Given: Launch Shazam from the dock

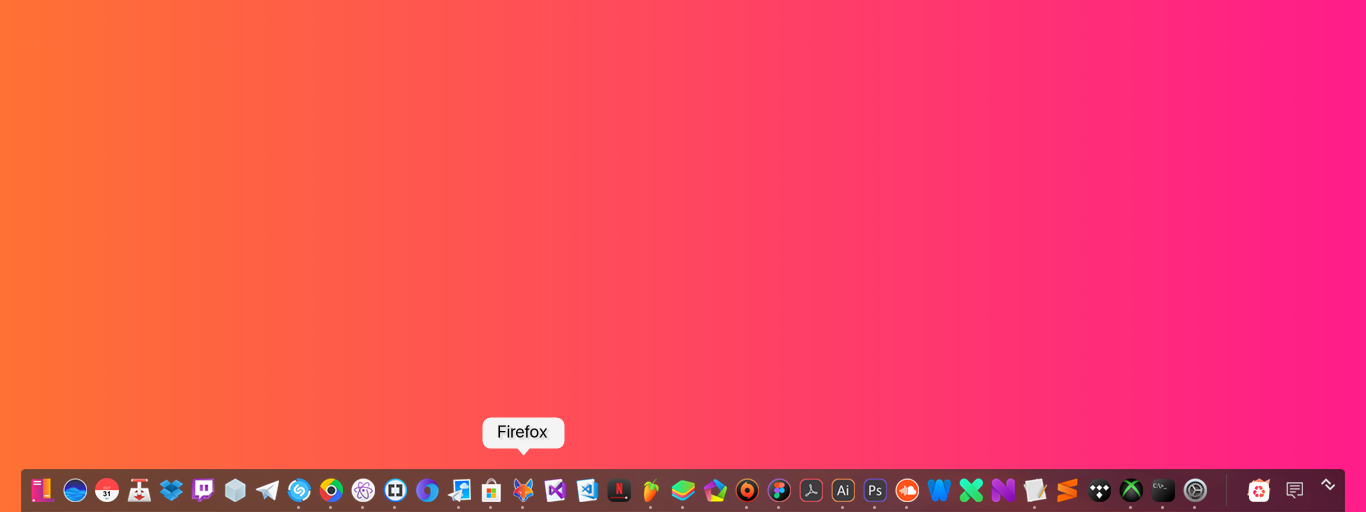Looking at the screenshot, I should click(299, 490).
